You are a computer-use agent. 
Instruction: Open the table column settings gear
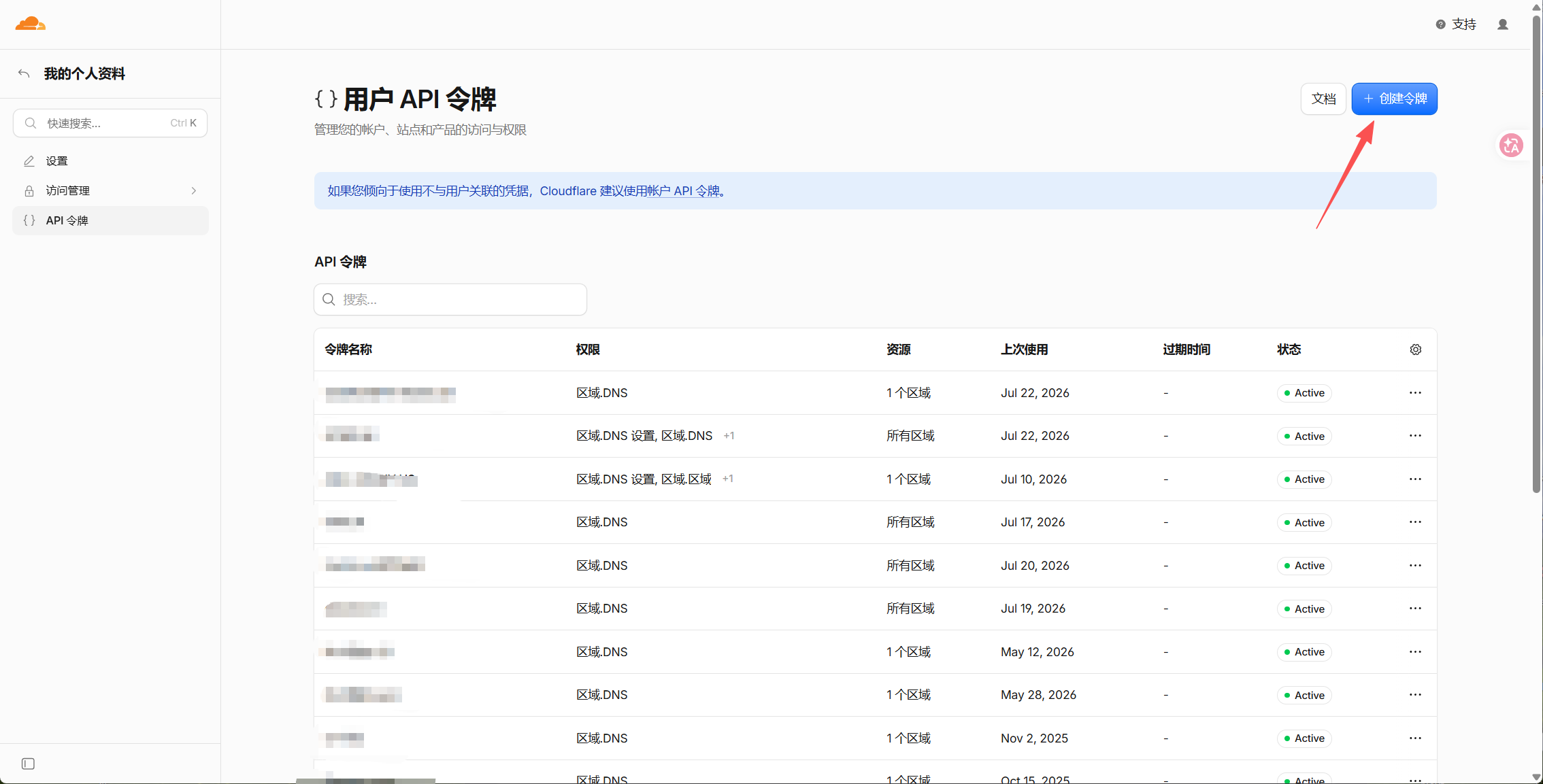[1416, 350]
